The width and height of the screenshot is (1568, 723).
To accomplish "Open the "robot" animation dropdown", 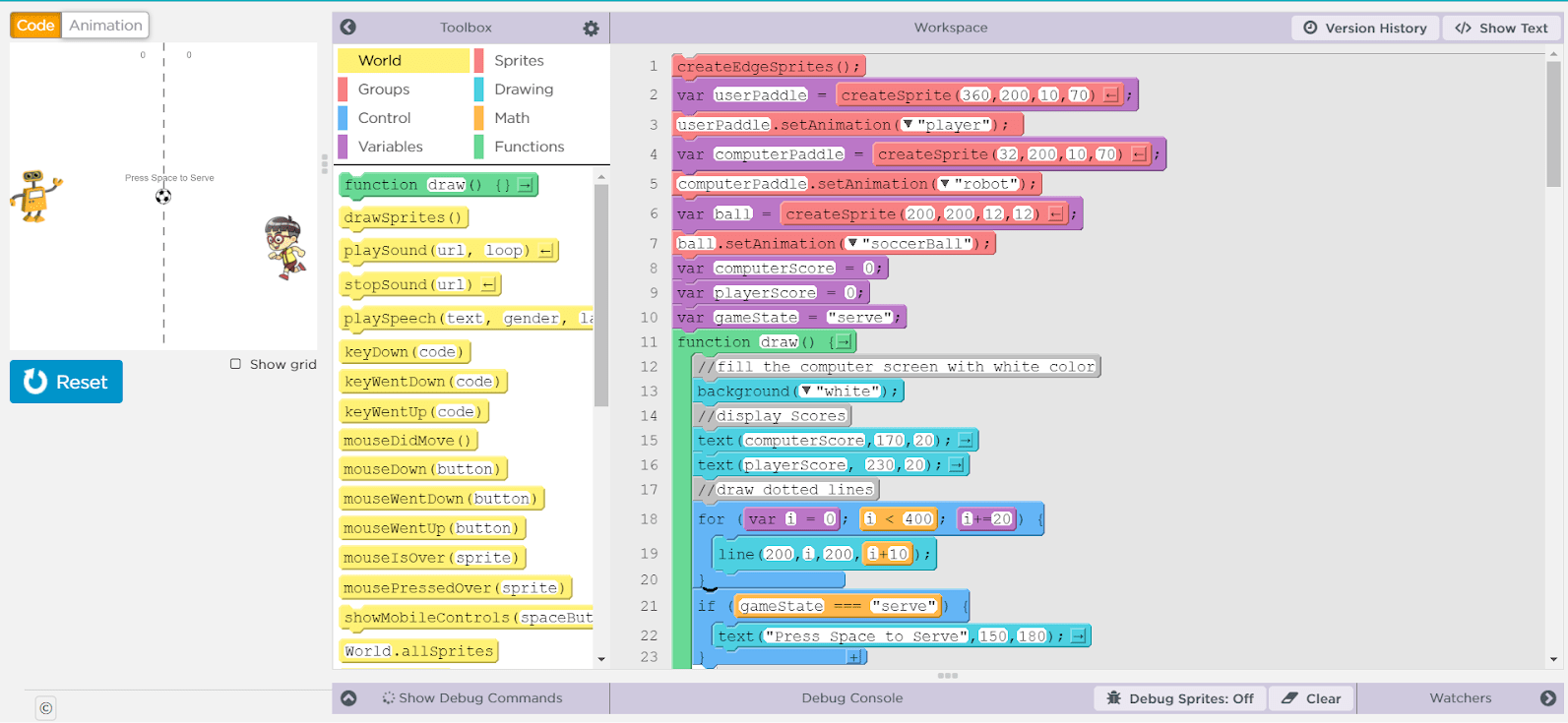I will (x=945, y=184).
